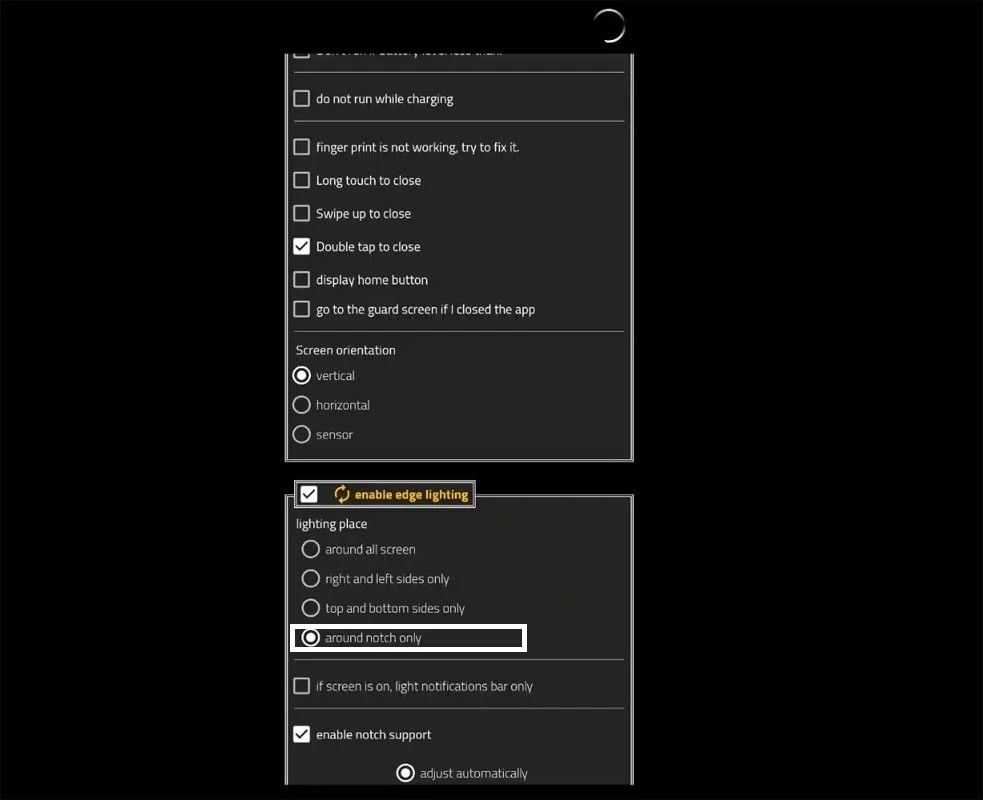Enable light notifications bar only when screen on
The height and width of the screenshot is (800, 983).
click(x=302, y=685)
